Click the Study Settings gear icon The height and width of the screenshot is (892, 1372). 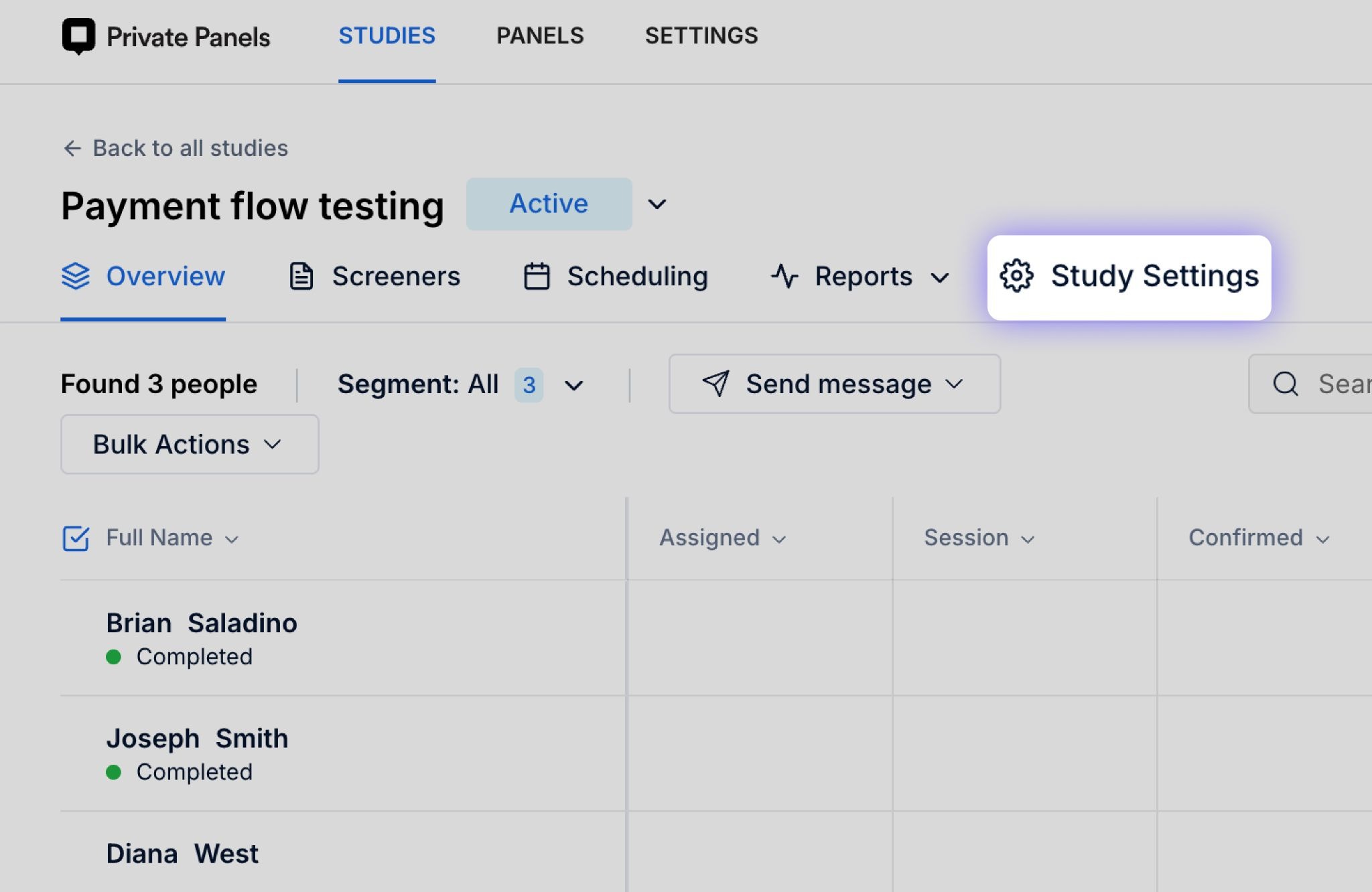point(1016,276)
